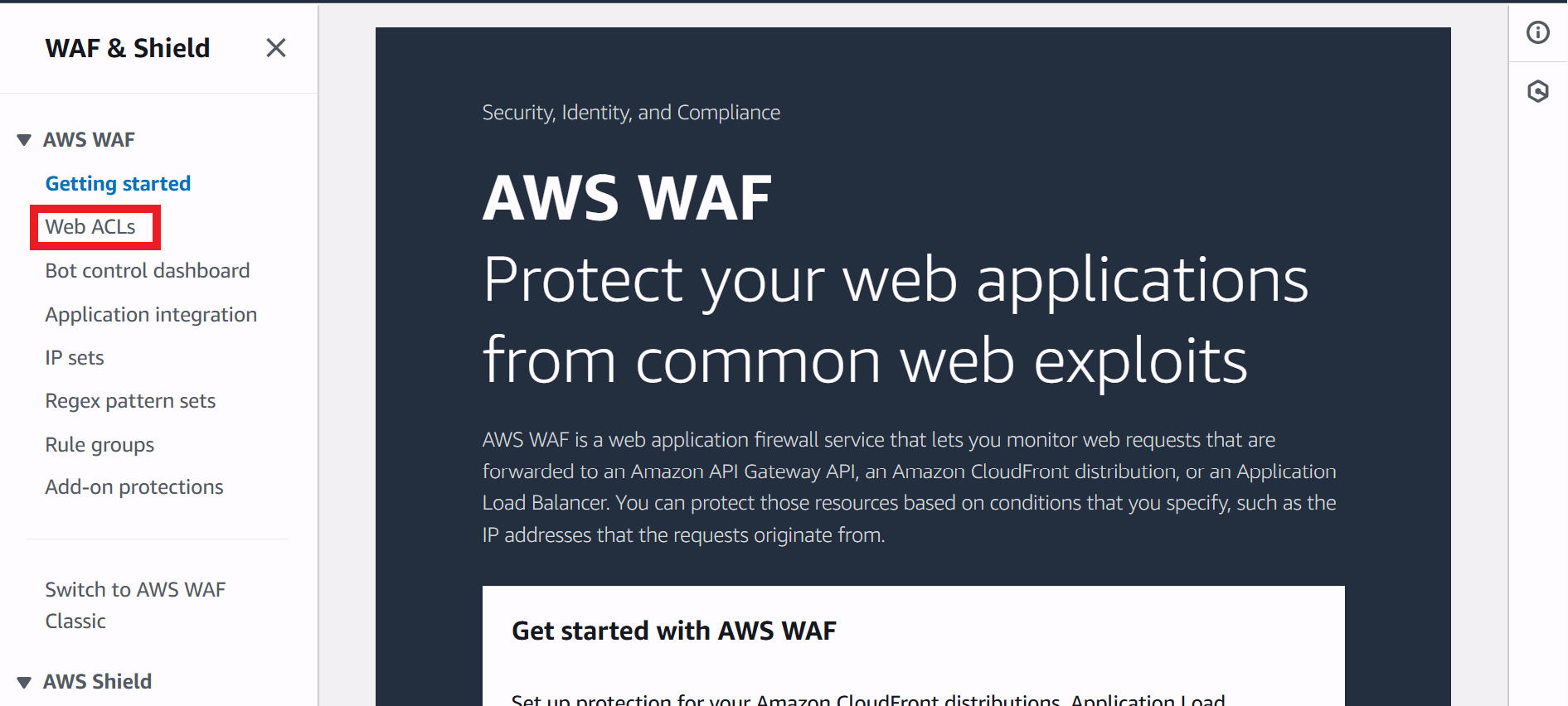Screen dimensions: 1568x706
Task: Close the WAF & Shield sidebar
Action: [x=276, y=48]
